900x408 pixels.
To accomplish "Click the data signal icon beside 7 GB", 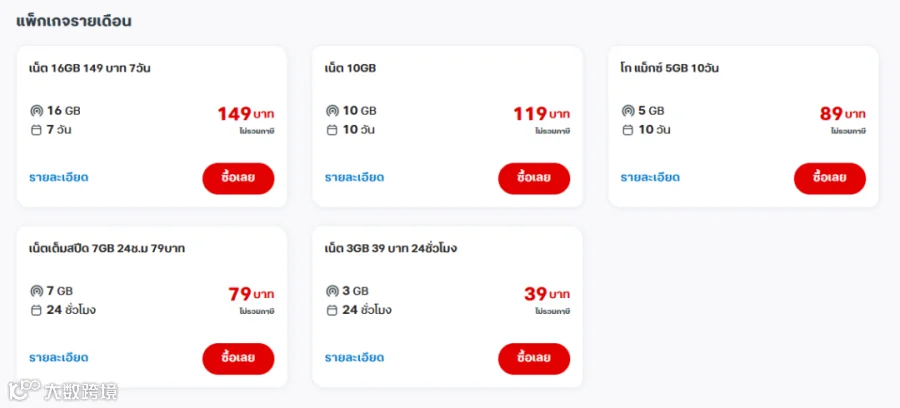I will pos(36,291).
